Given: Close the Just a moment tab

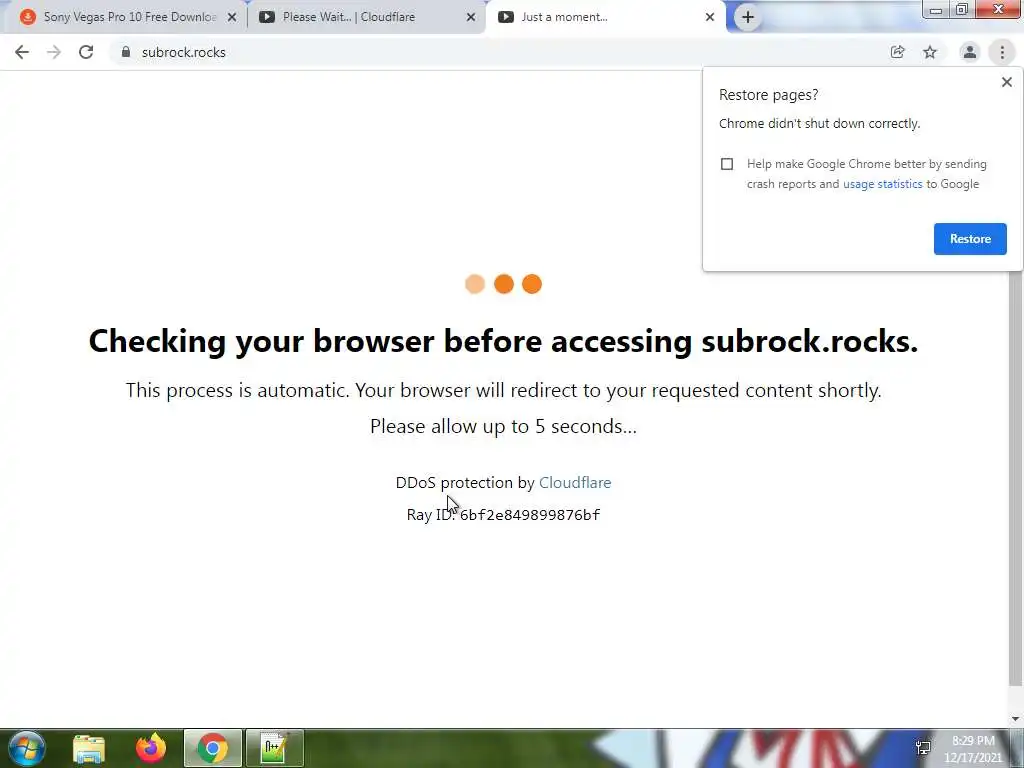Looking at the screenshot, I should pyautogui.click(x=710, y=18).
